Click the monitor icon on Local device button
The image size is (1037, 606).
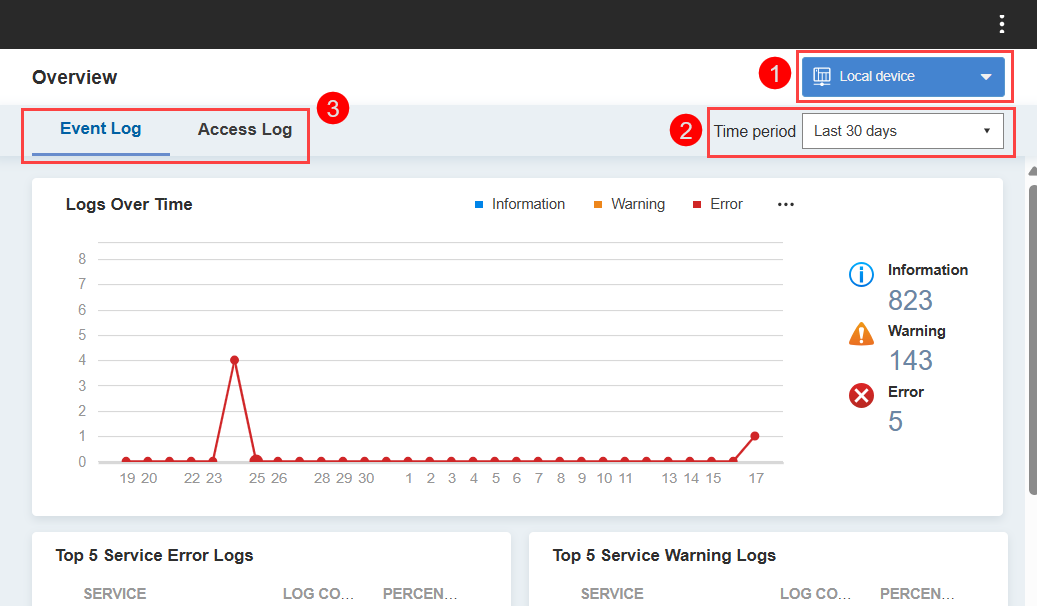(x=822, y=76)
